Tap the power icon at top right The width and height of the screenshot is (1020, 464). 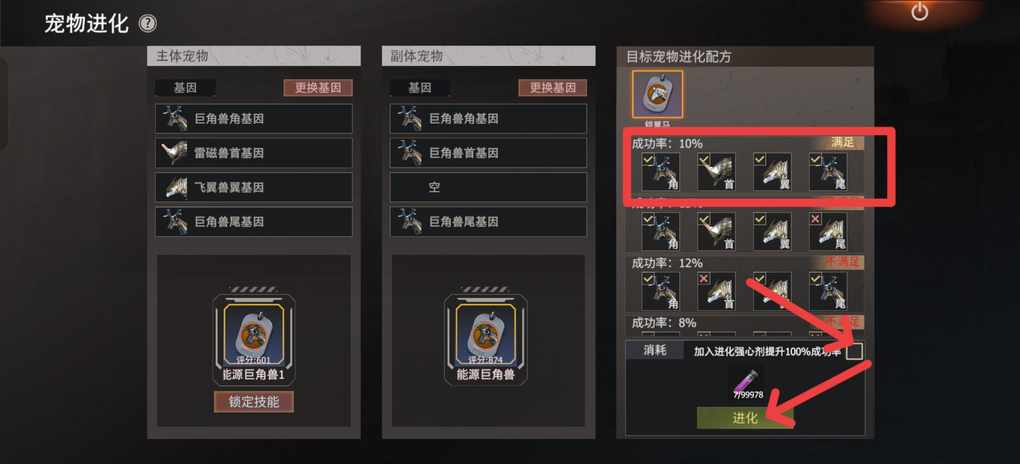tap(919, 11)
